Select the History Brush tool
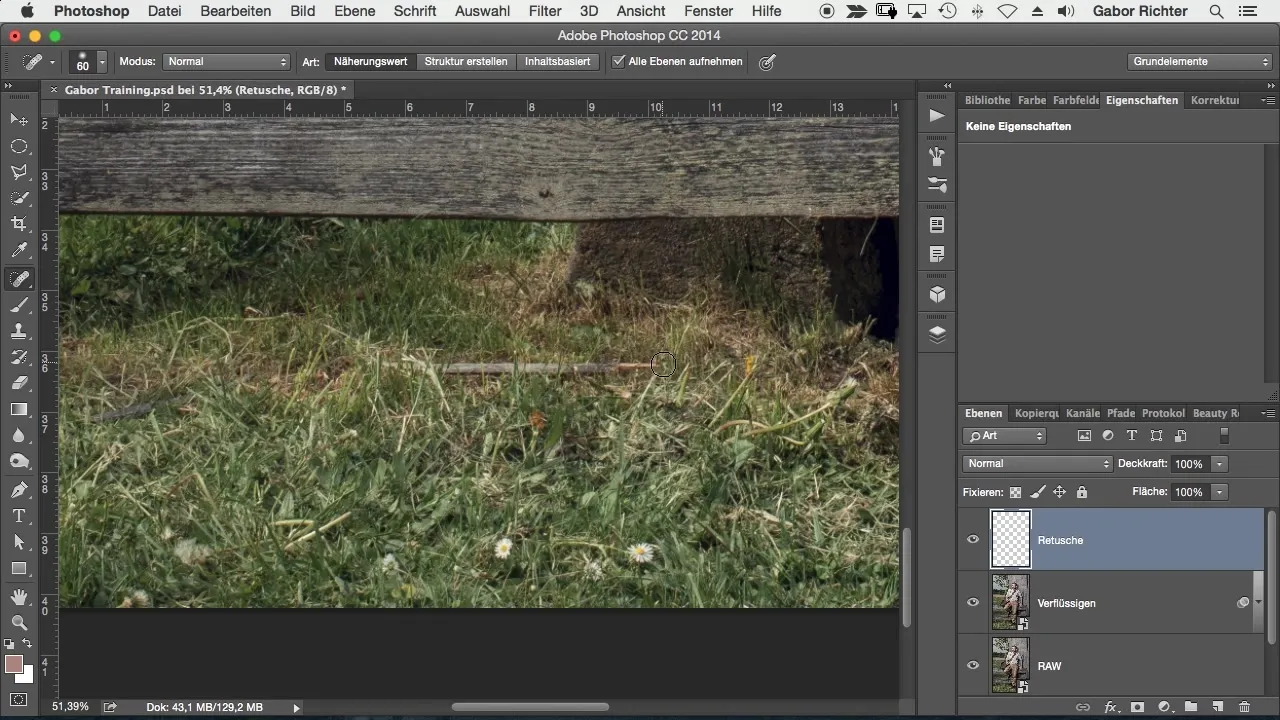The width and height of the screenshot is (1280, 720). point(19,357)
